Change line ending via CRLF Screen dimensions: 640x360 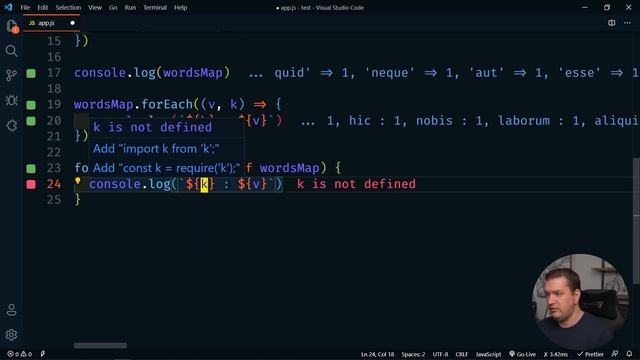pyautogui.click(x=462, y=354)
